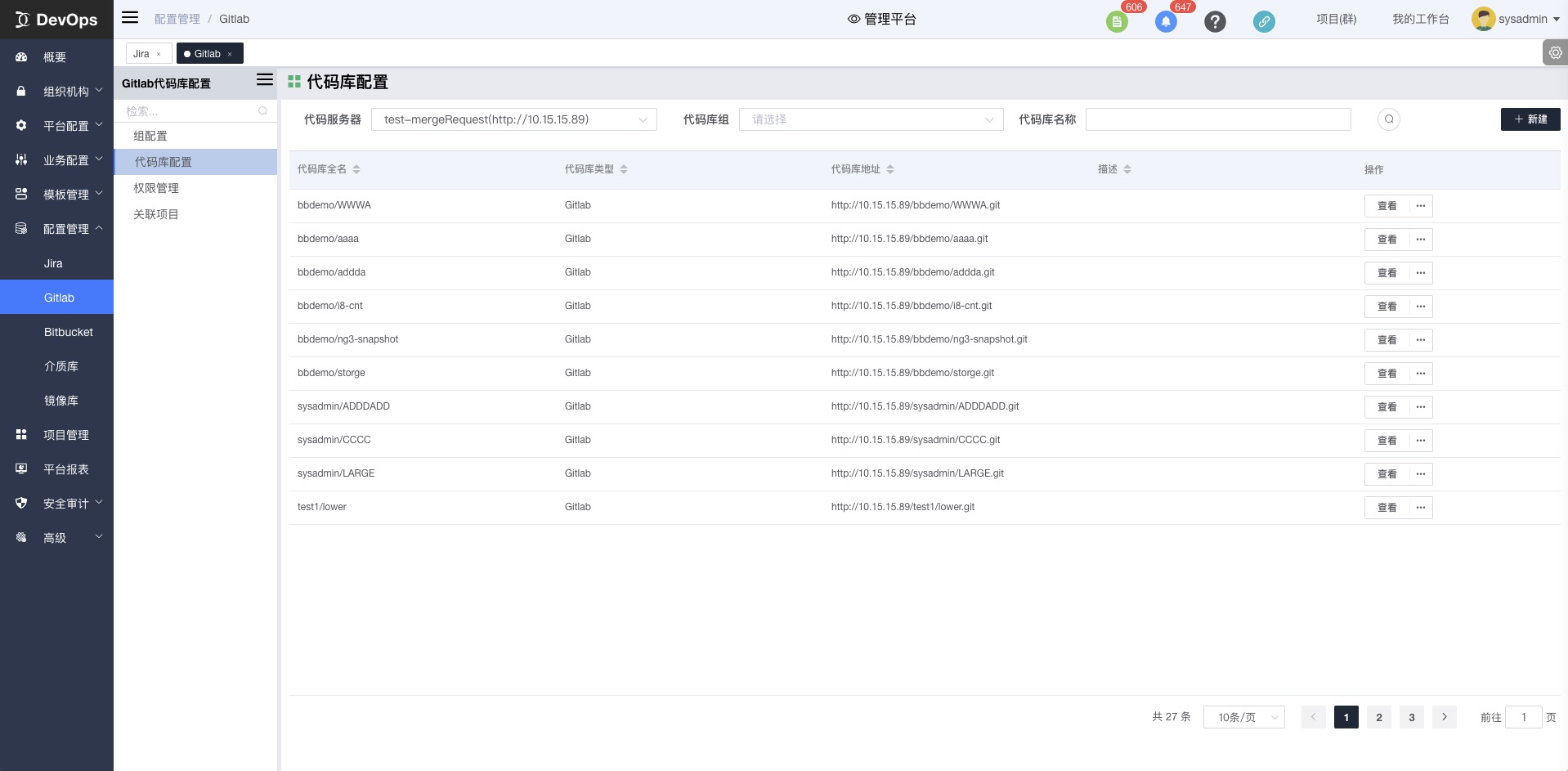Go to next page arrow
This screenshot has width=1568, height=771.
(x=1445, y=717)
